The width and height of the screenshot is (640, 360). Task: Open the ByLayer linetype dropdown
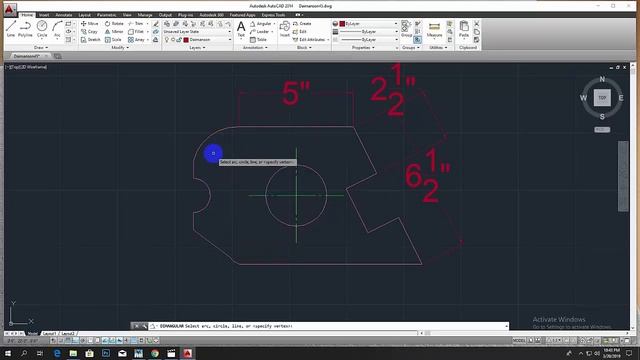(368, 40)
